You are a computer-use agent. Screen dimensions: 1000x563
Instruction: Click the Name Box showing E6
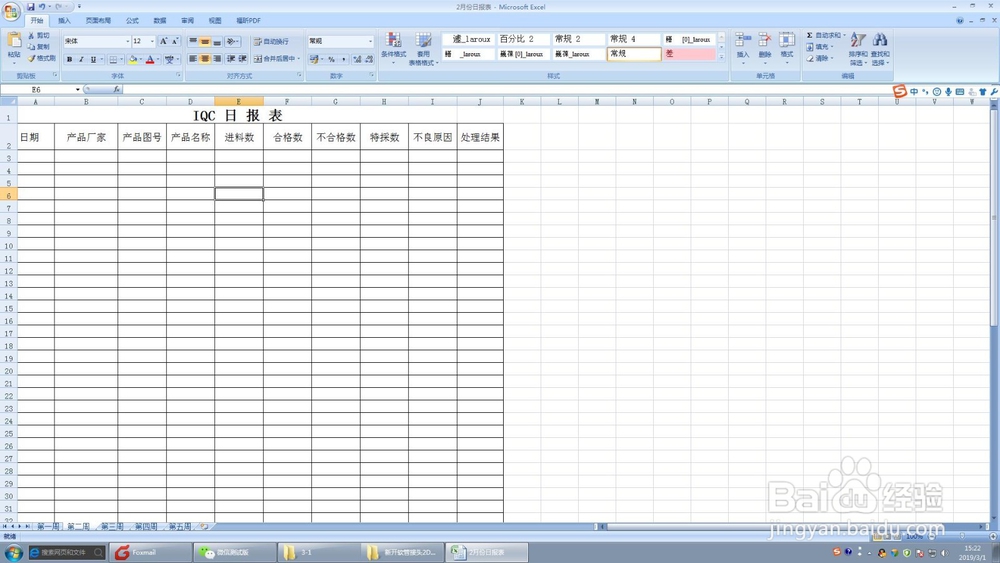click(x=36, y=90)
